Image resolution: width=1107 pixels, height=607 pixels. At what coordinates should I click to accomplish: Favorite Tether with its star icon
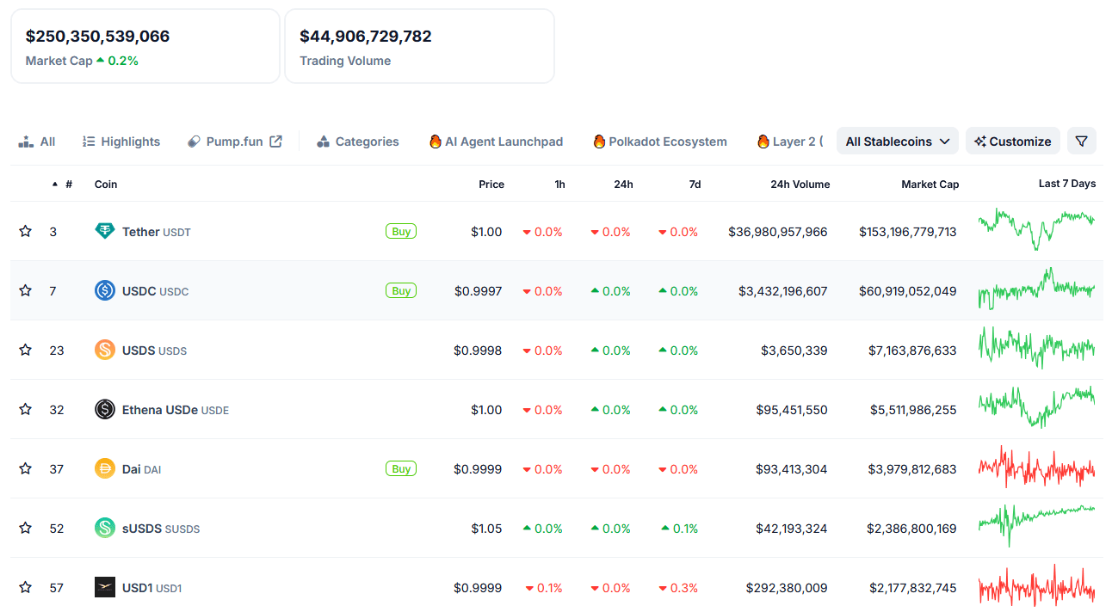[x=25, y=231]
